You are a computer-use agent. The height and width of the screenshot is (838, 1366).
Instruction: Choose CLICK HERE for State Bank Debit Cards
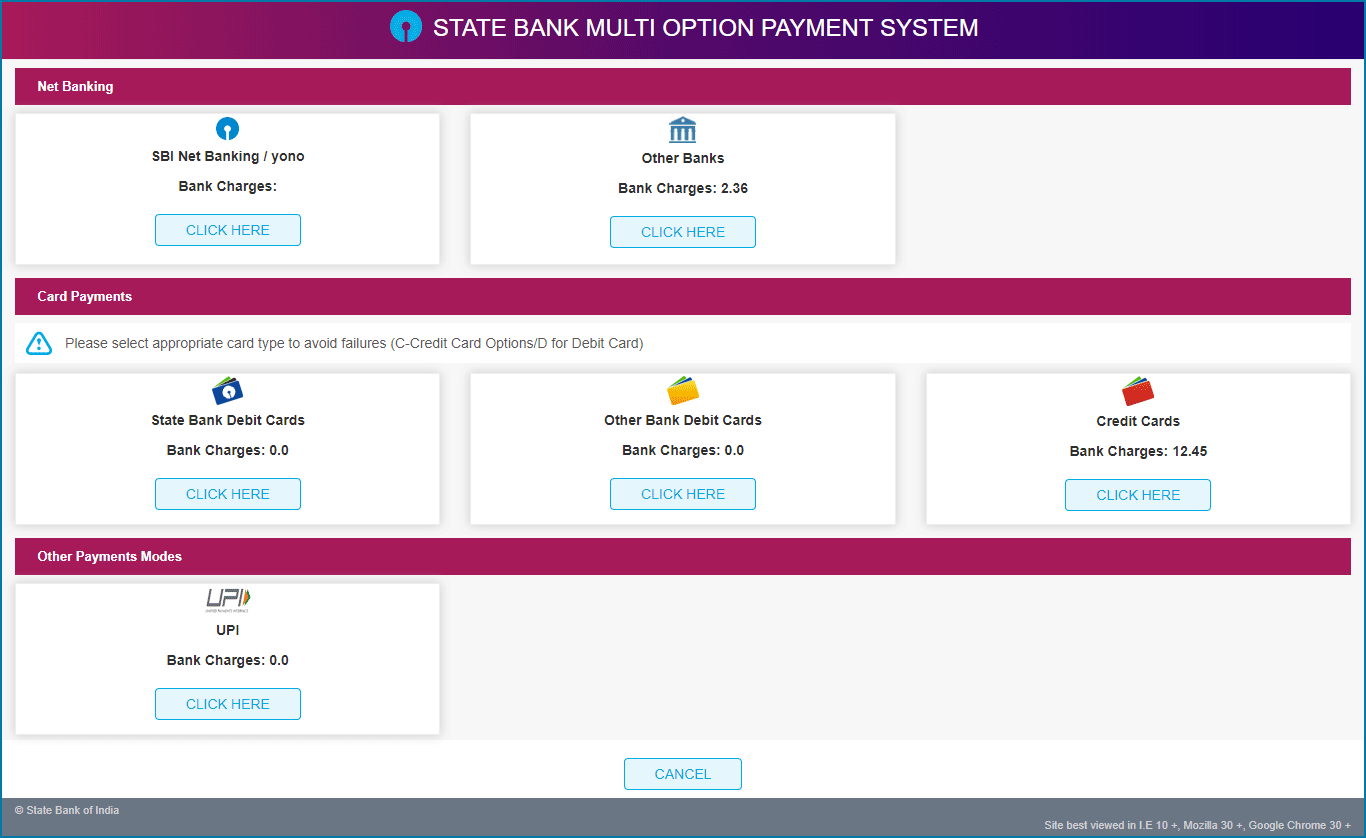pyautogui.click(x=228, y=494)
